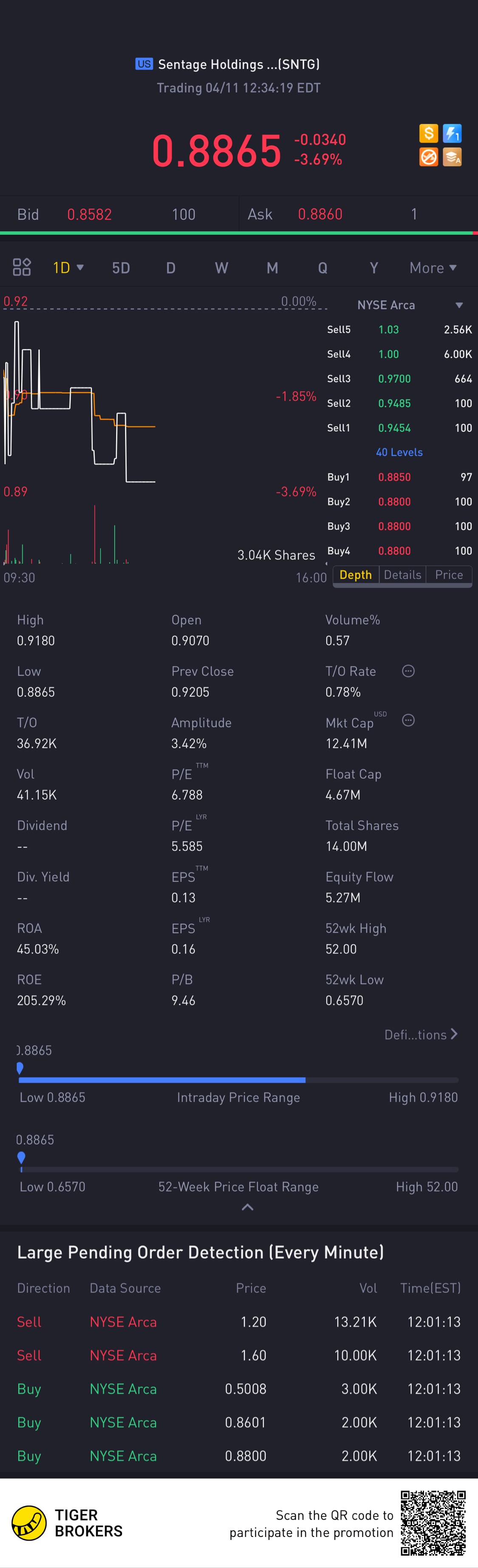Tap the yellow dollar sign icon
This screenshot has height=1568, width=478.
428,134
